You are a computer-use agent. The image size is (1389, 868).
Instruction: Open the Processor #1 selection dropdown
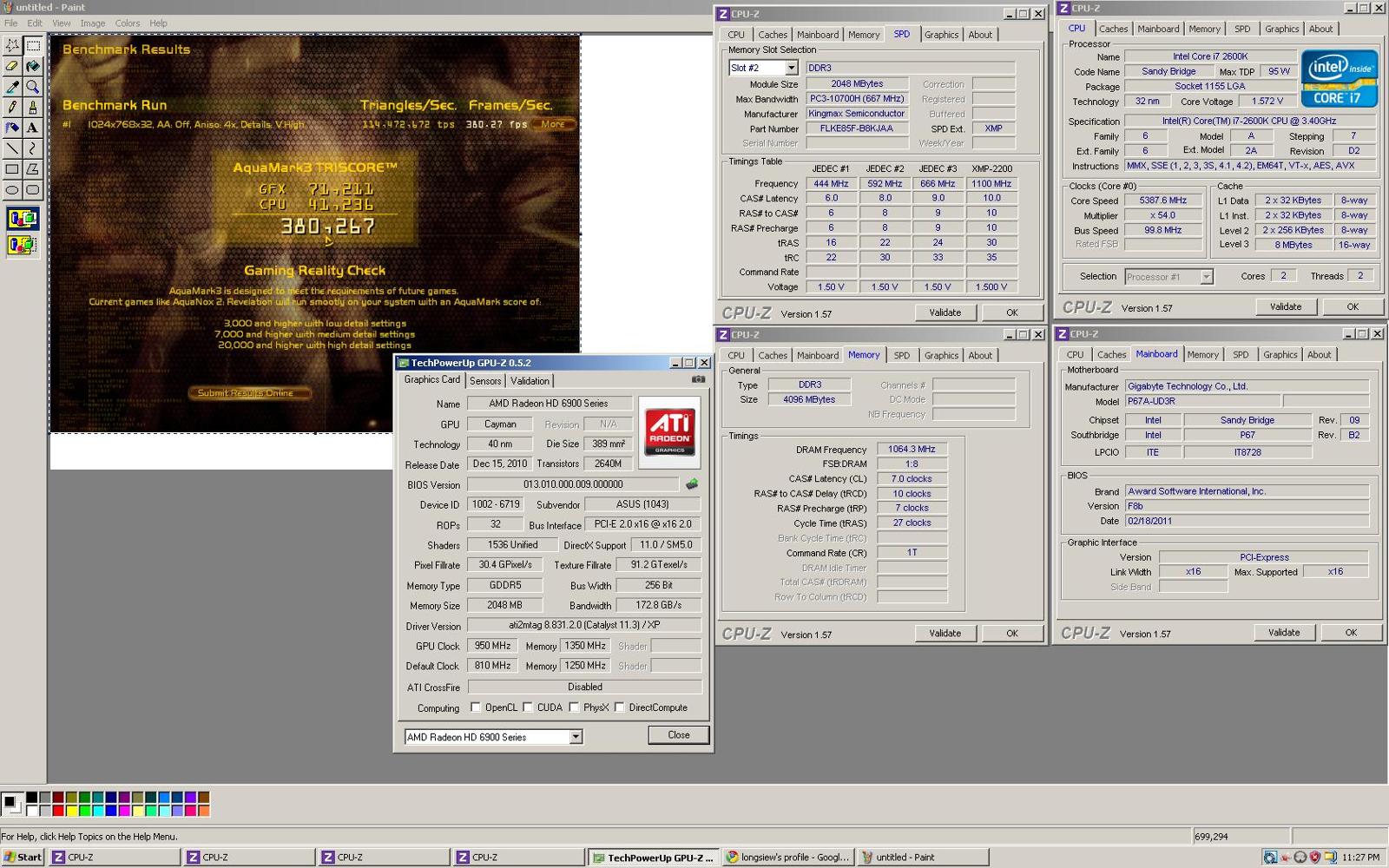[1206, 277]
